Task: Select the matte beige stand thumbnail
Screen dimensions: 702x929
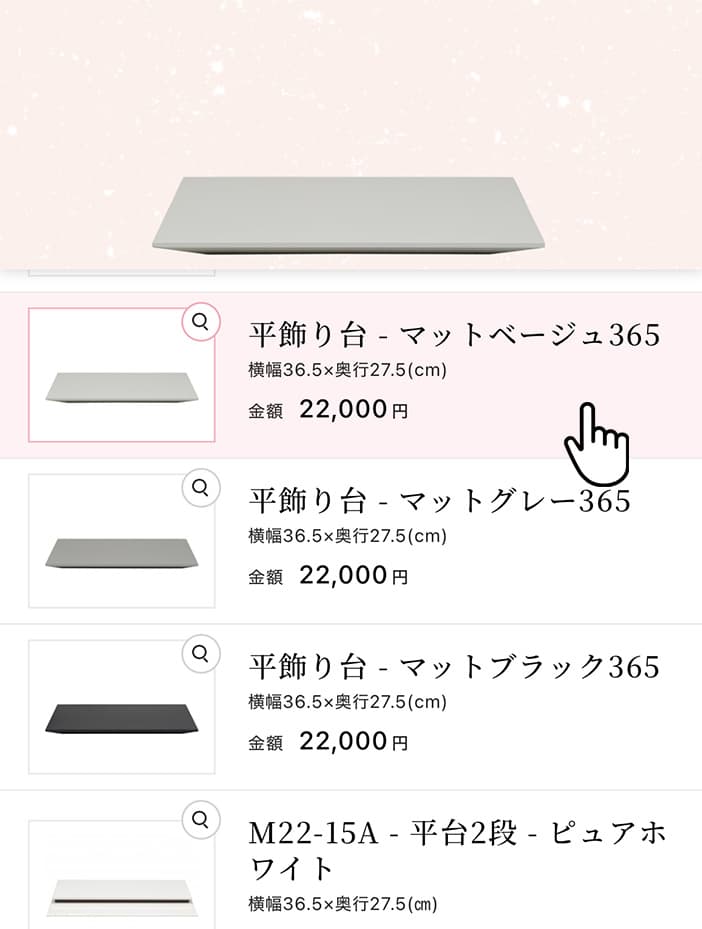Action: tap(121, 385)
